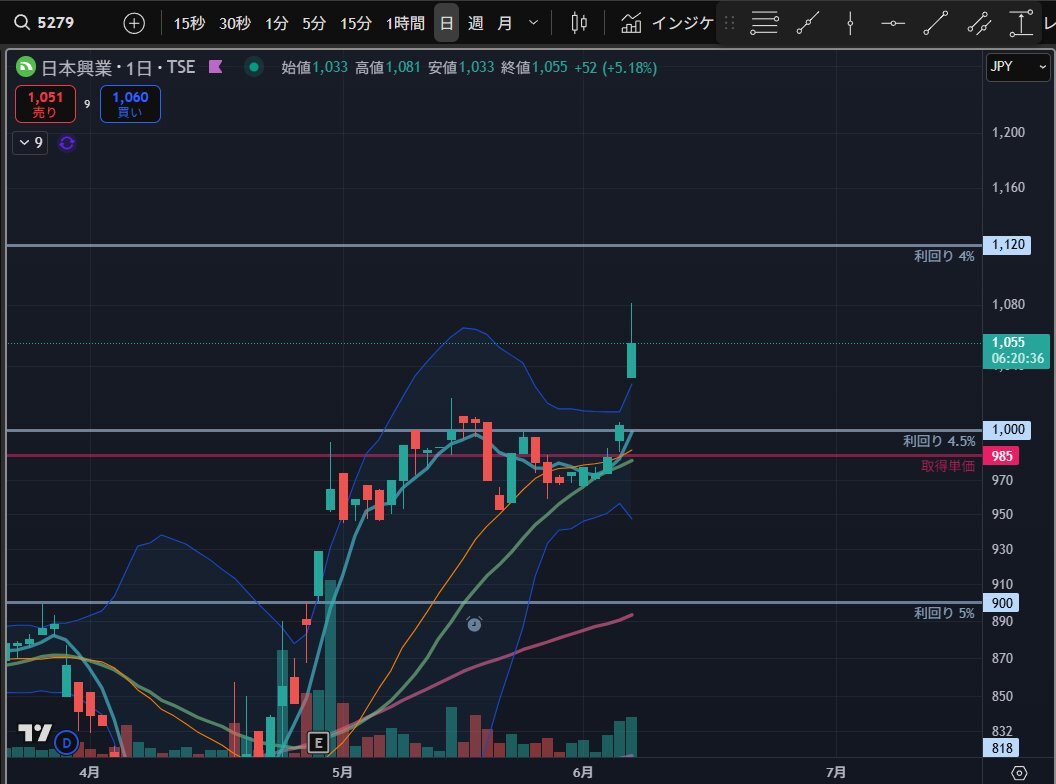
Task: Click the green 日本興業 symbol logo
Action: (x=26, y=67)
